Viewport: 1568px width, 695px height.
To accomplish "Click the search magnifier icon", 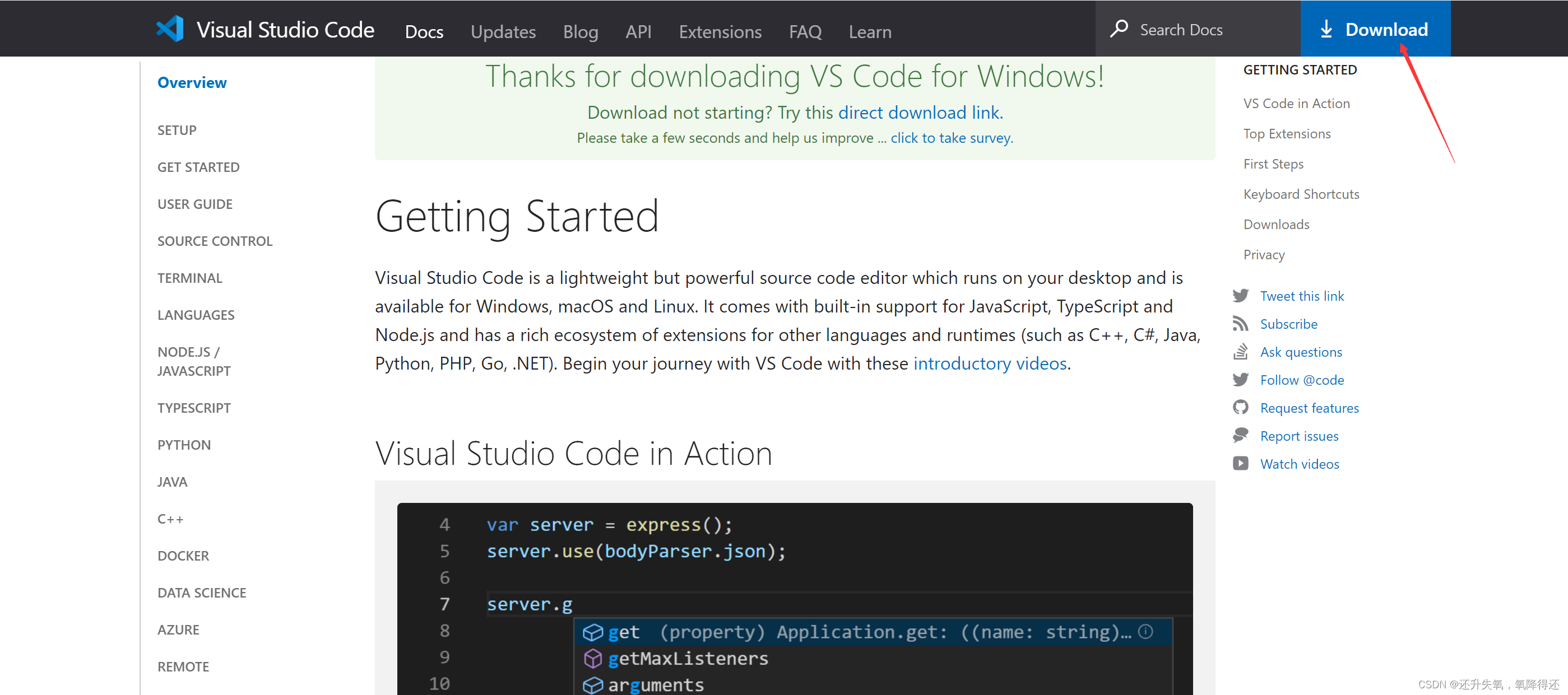I will coord(1119,29).
